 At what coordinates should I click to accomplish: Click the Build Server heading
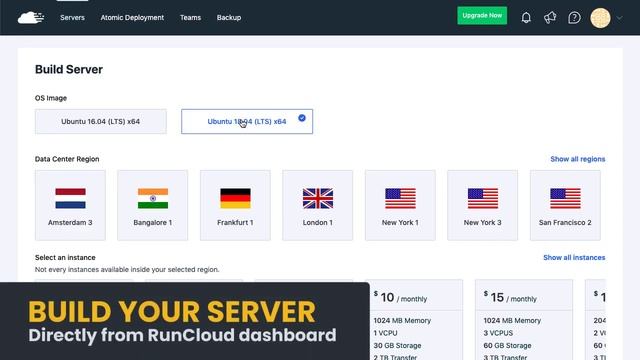(x=69, y=69)
